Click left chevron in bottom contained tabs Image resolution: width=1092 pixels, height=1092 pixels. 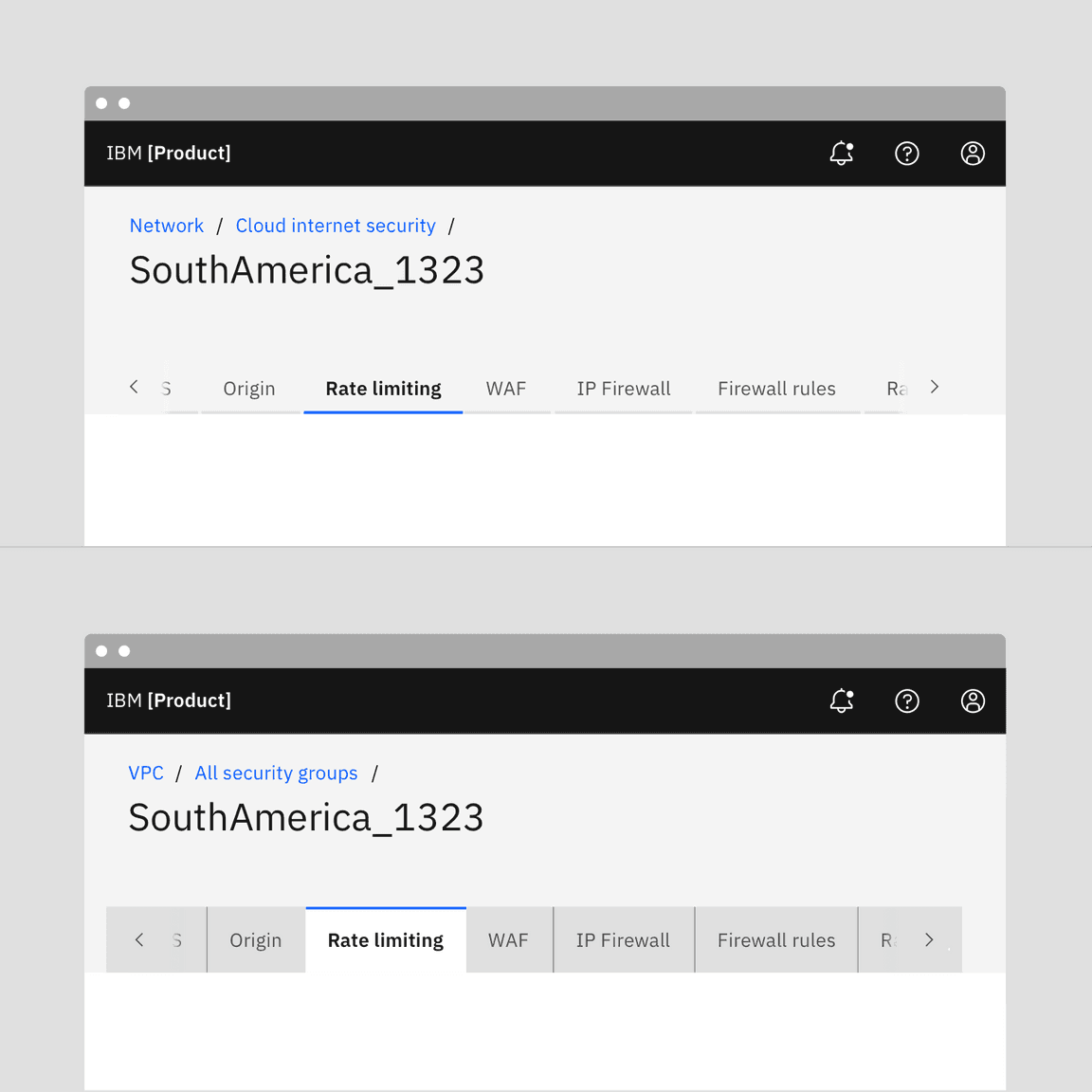pyautogui.click(x=139, y=939)
